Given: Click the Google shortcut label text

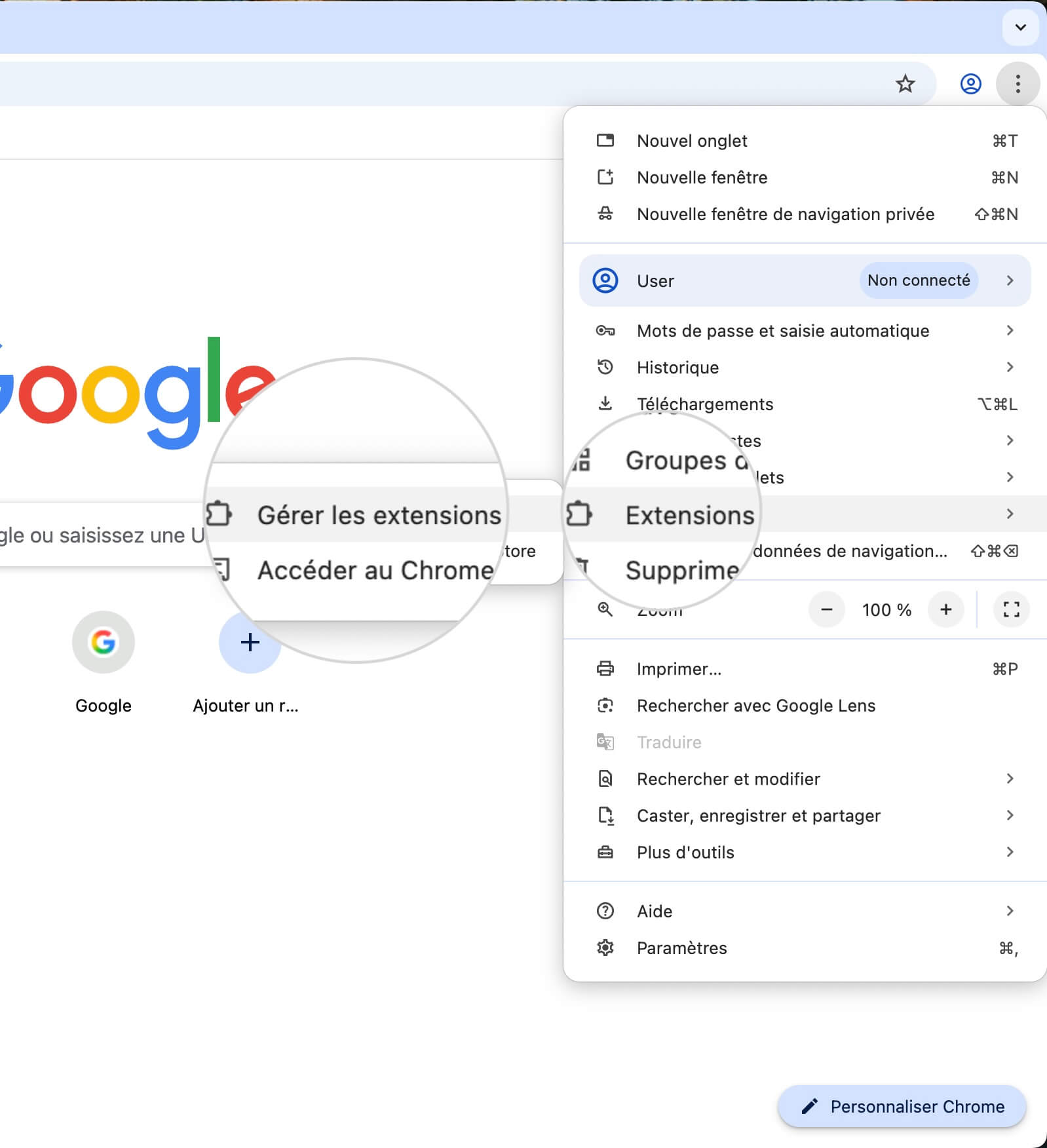Looking at the screenshot, I should click(104, 706).
